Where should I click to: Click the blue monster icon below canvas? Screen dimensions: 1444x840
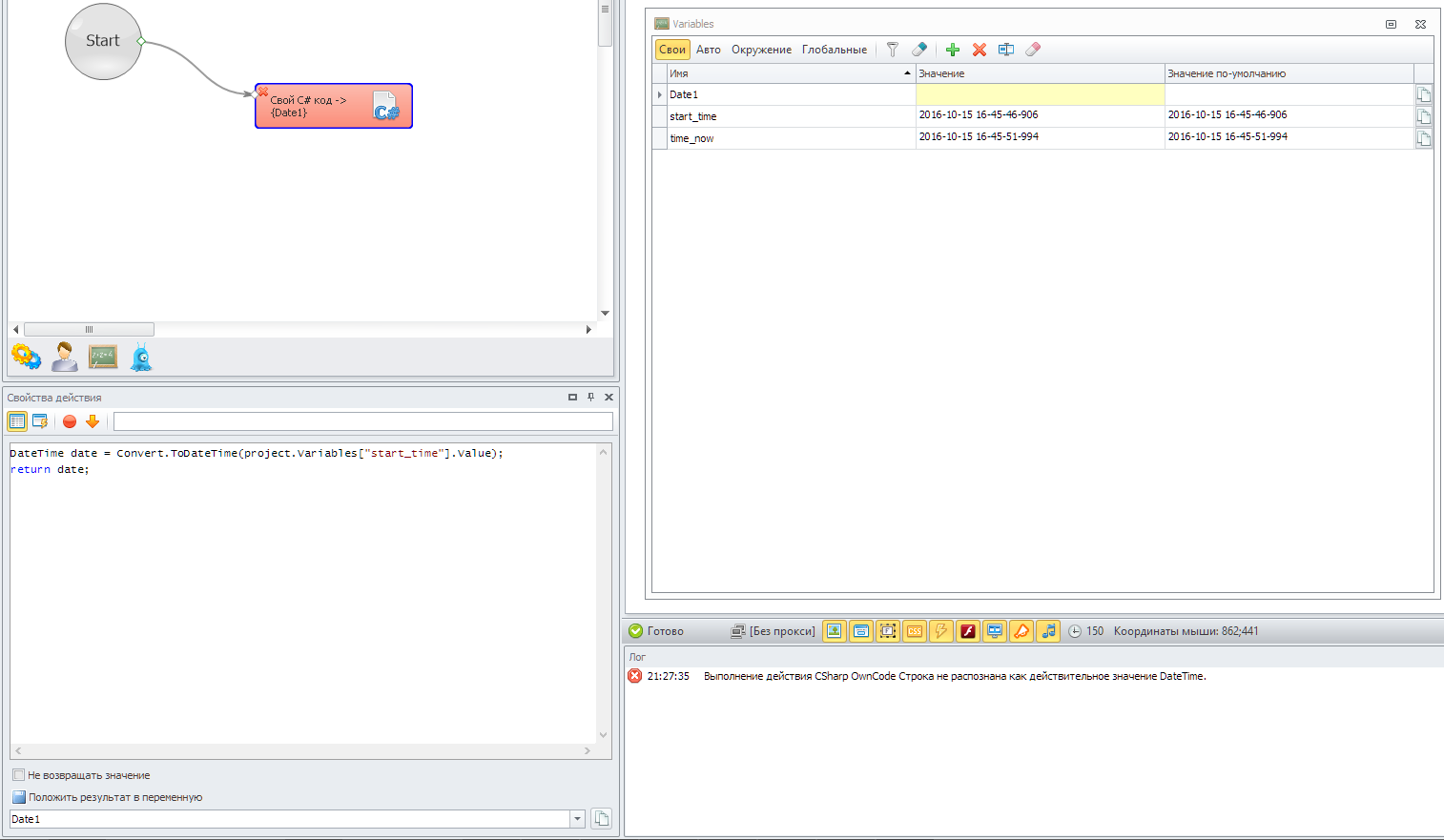point(141,358)
